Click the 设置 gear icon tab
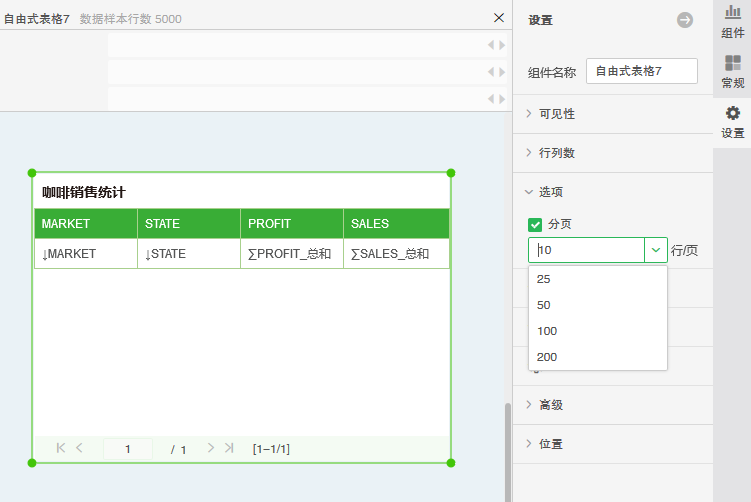Screen dimensions: 751x502 (732, 121)
